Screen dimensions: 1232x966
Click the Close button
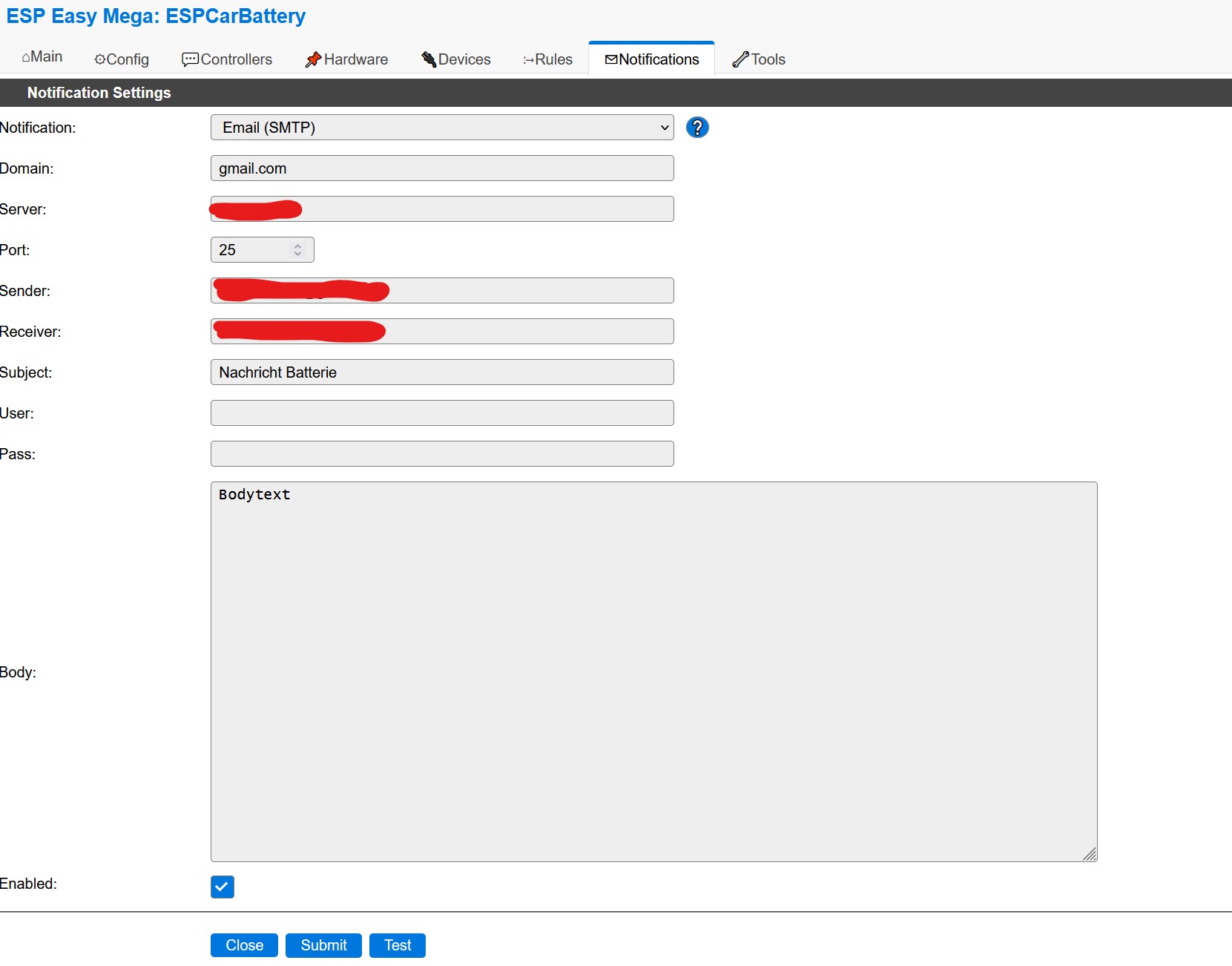(244, 945)
